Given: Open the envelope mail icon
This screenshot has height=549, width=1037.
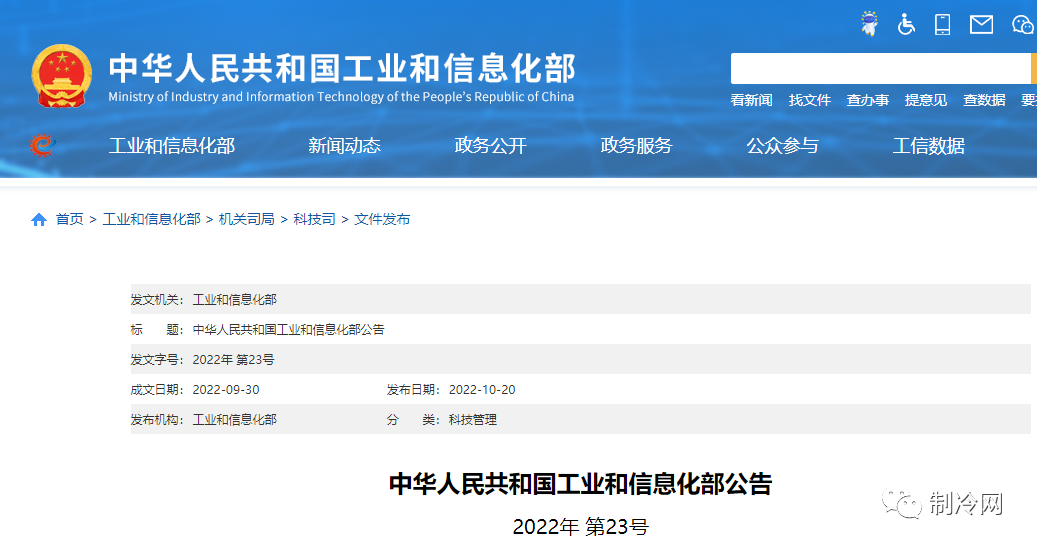Looking at the screenshot, I should (x=981, y=24).
